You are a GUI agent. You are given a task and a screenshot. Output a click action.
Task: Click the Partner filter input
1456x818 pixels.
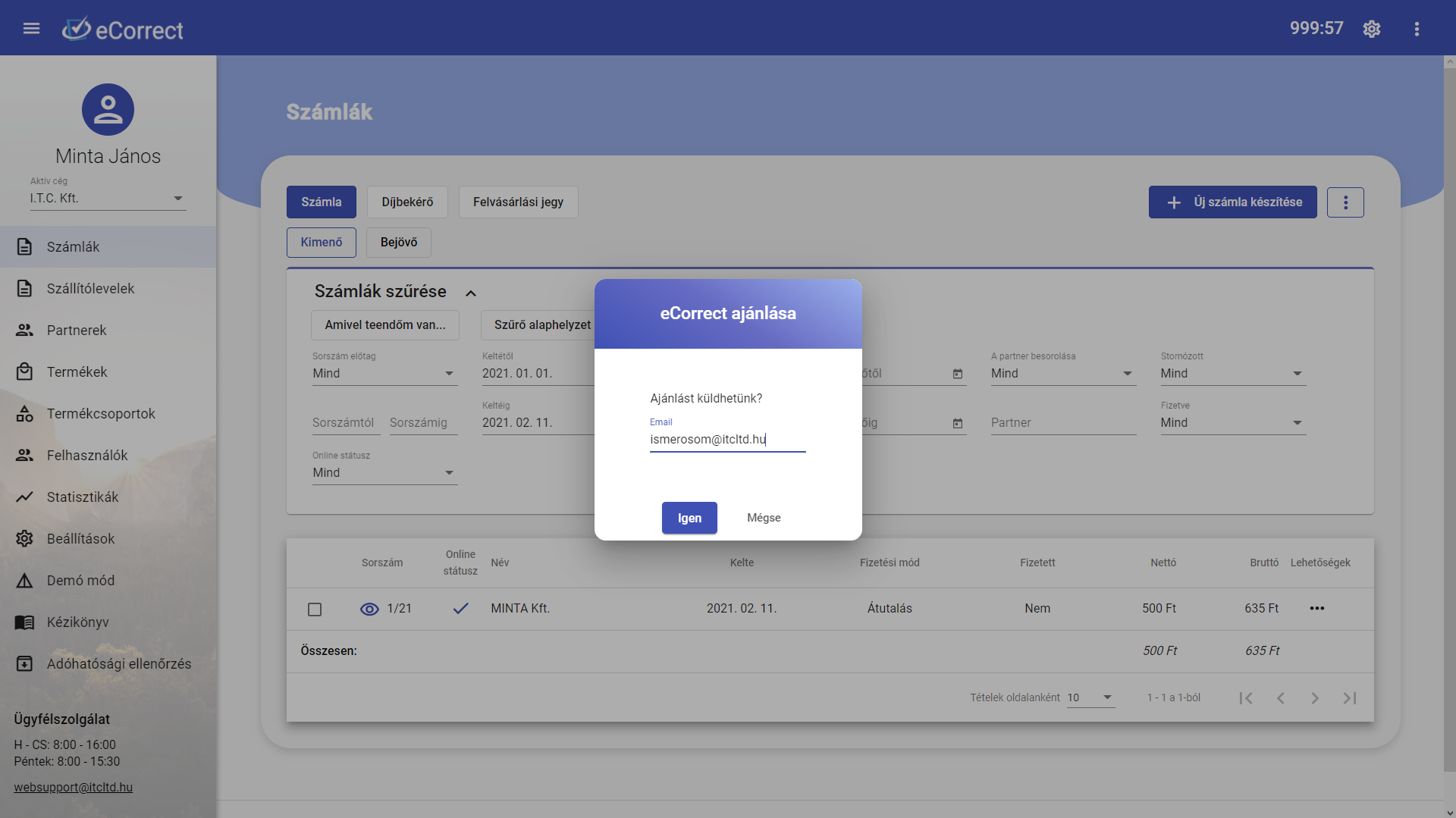pos(1063,423)
